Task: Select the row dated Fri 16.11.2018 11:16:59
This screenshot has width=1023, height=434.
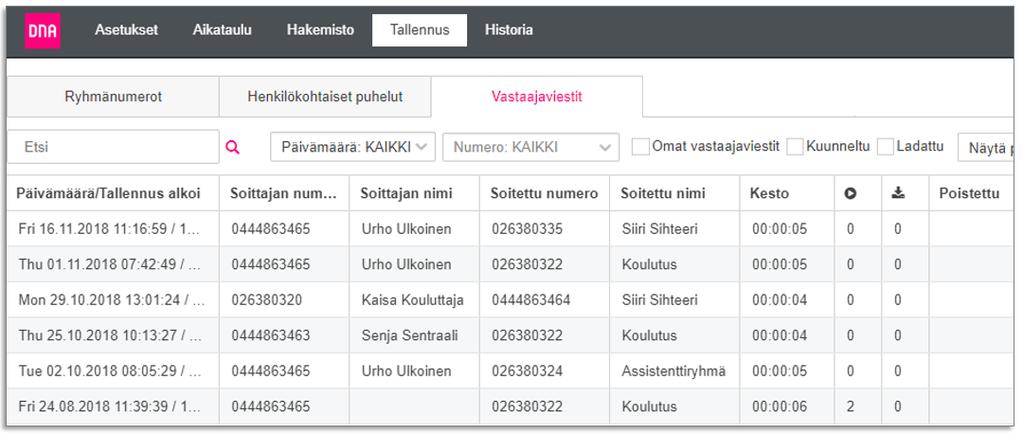Action: coord(510,229)
